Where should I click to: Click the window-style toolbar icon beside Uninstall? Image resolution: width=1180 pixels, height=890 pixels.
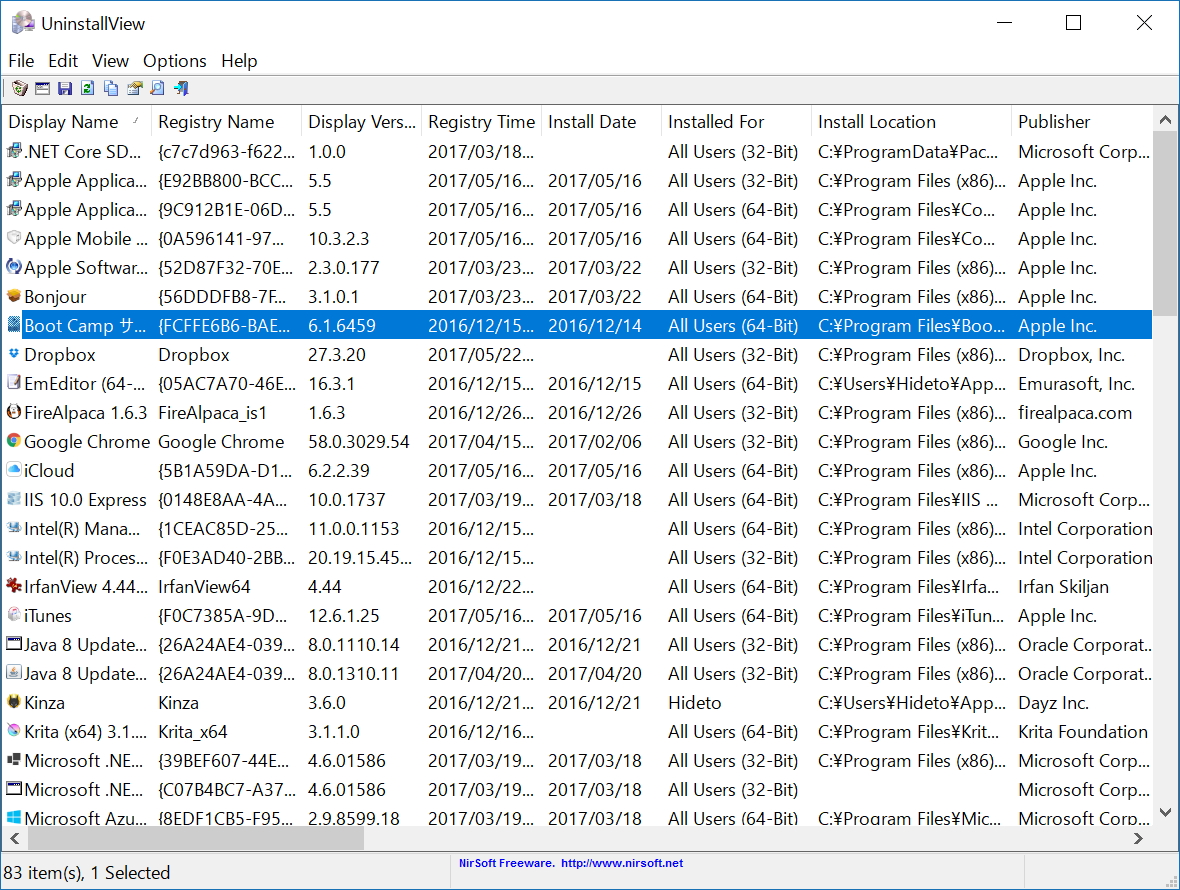pyautogui.click(x=42, y=89)
